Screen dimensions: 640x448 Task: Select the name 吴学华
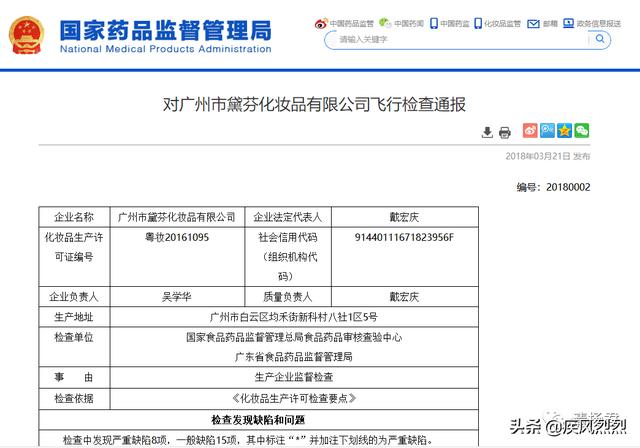[177, 297]
